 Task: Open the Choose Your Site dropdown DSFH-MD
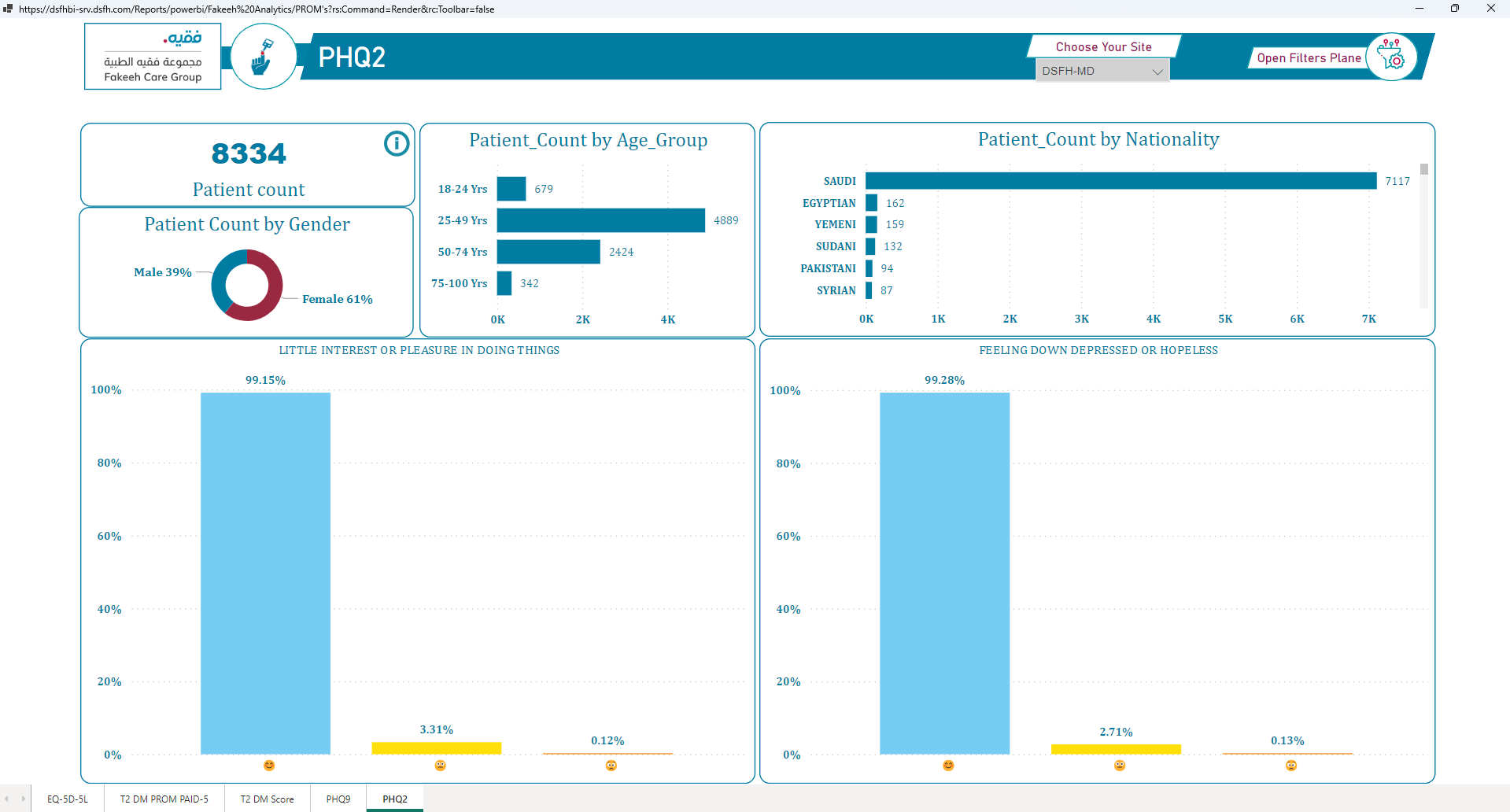[1102, 71]
